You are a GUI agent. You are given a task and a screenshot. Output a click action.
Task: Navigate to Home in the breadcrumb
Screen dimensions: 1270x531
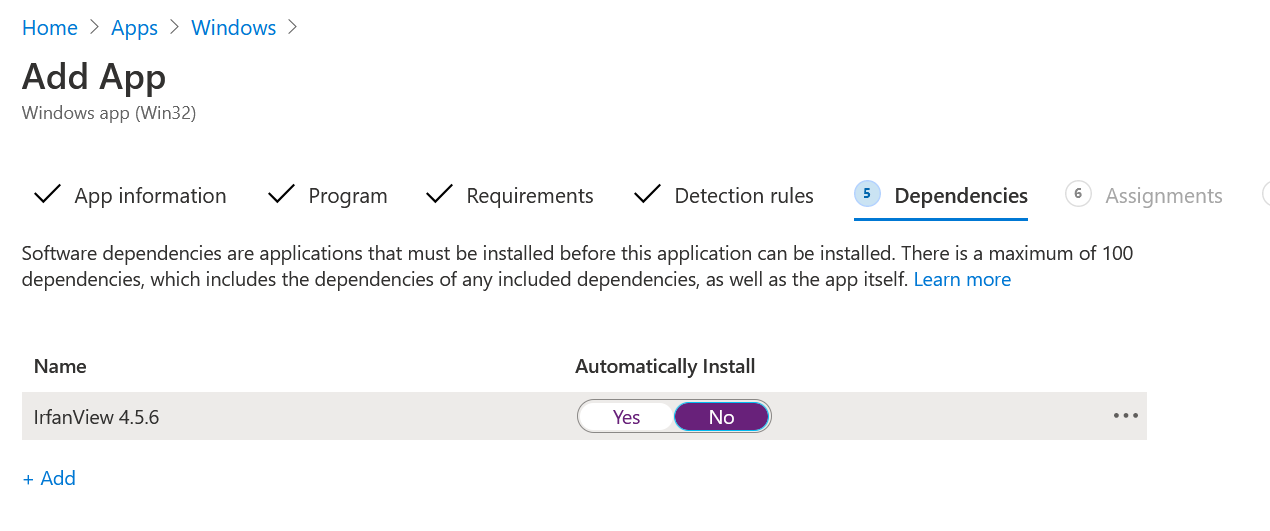(x=50, y=28)
